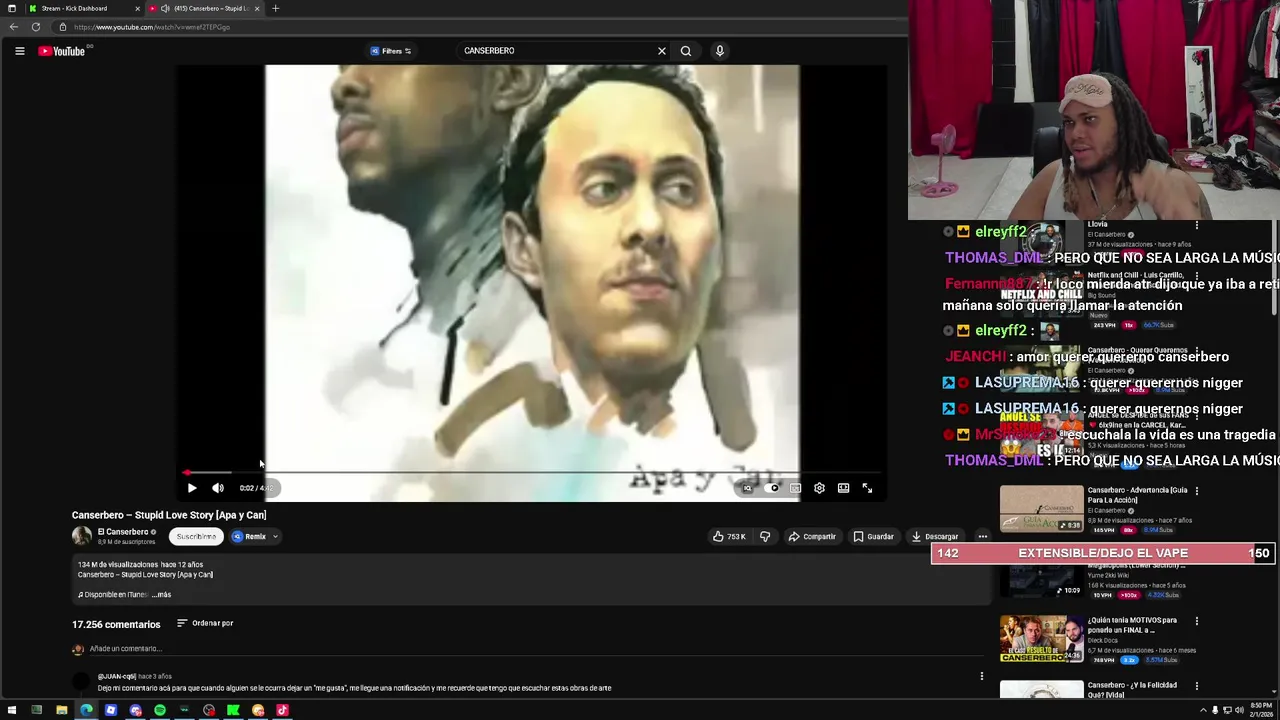
Task: Switch to Microsoft Edge in the taskbar
Action: [86, 710]
